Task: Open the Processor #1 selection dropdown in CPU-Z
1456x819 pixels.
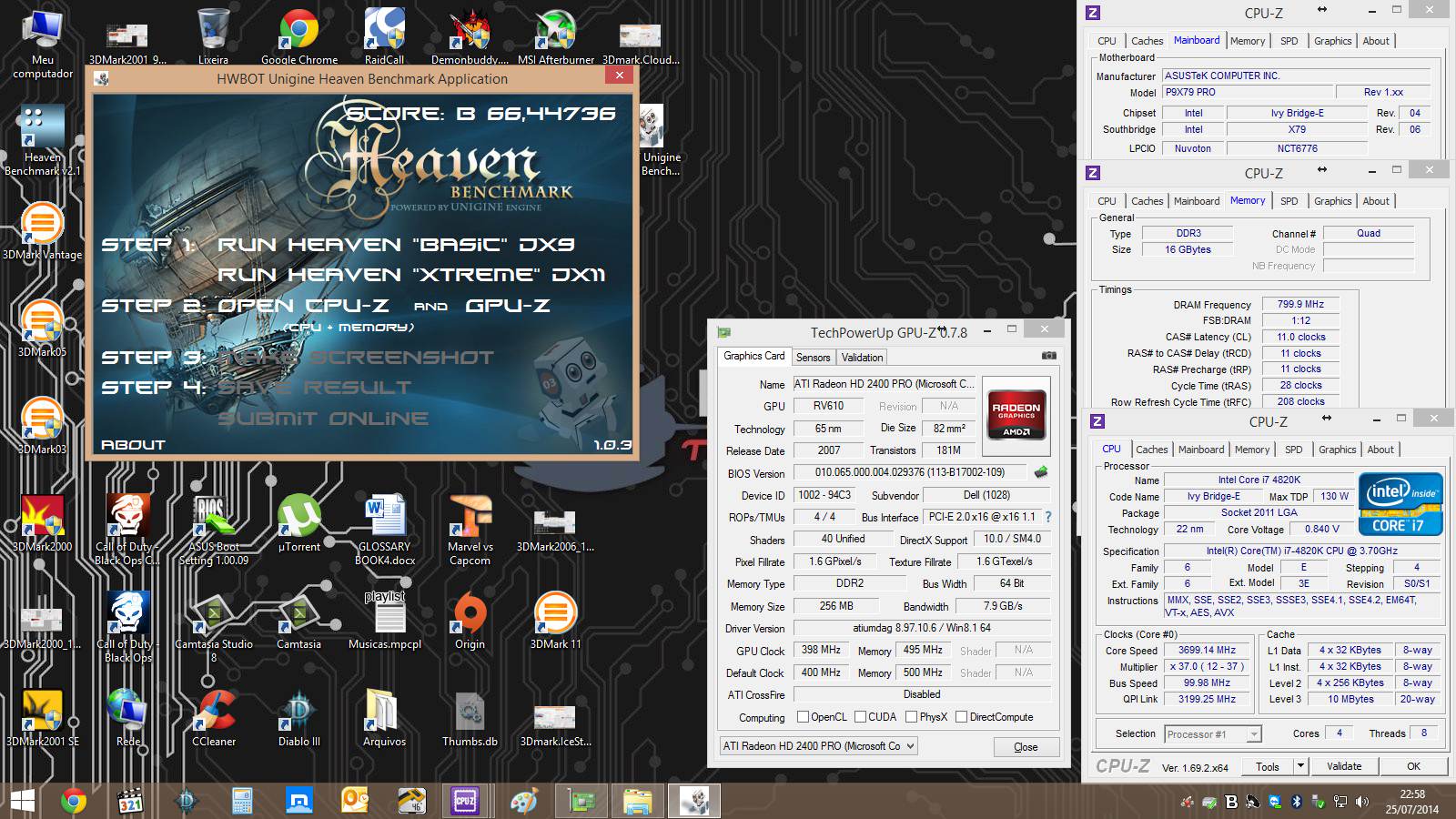Action: pyautogui.click(x=1212, y=734)
